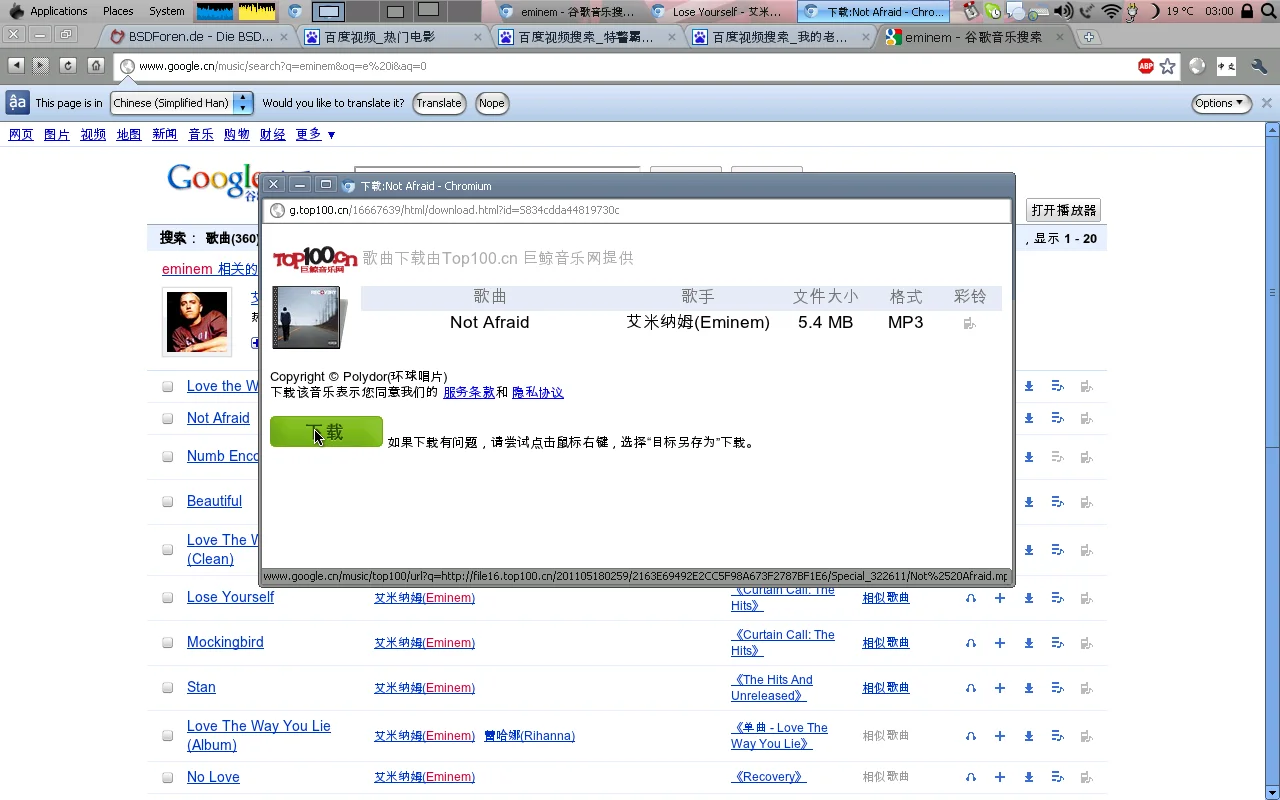
Task: Open the 图片 images navigation link
Action: (57, 134)
